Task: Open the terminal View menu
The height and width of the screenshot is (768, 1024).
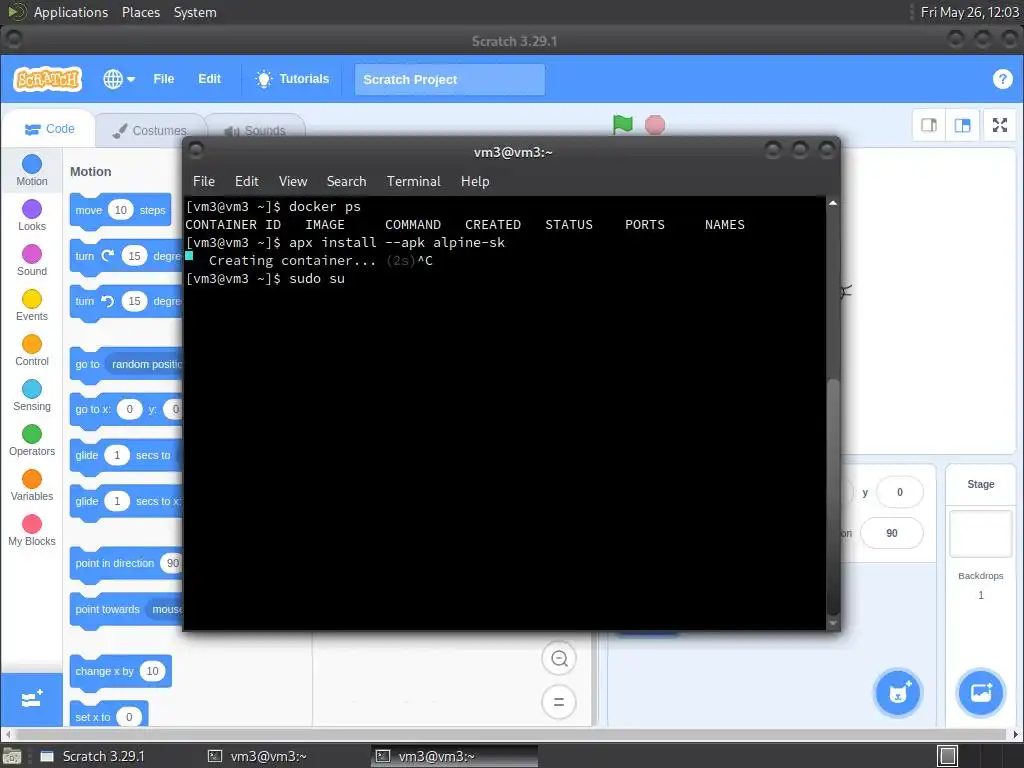Action: [x=293, y=181]
